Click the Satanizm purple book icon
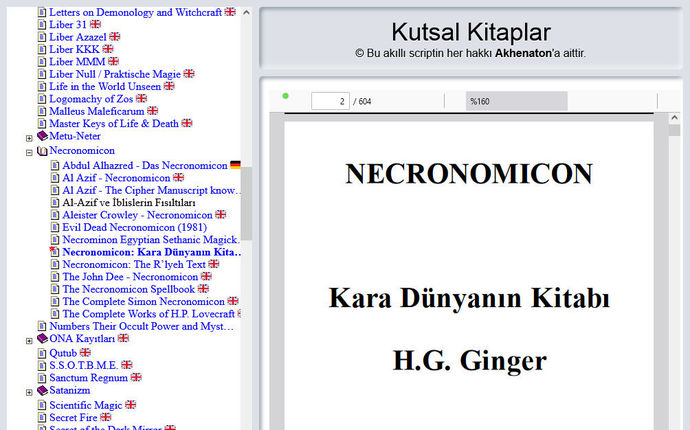 click(42, 390)
